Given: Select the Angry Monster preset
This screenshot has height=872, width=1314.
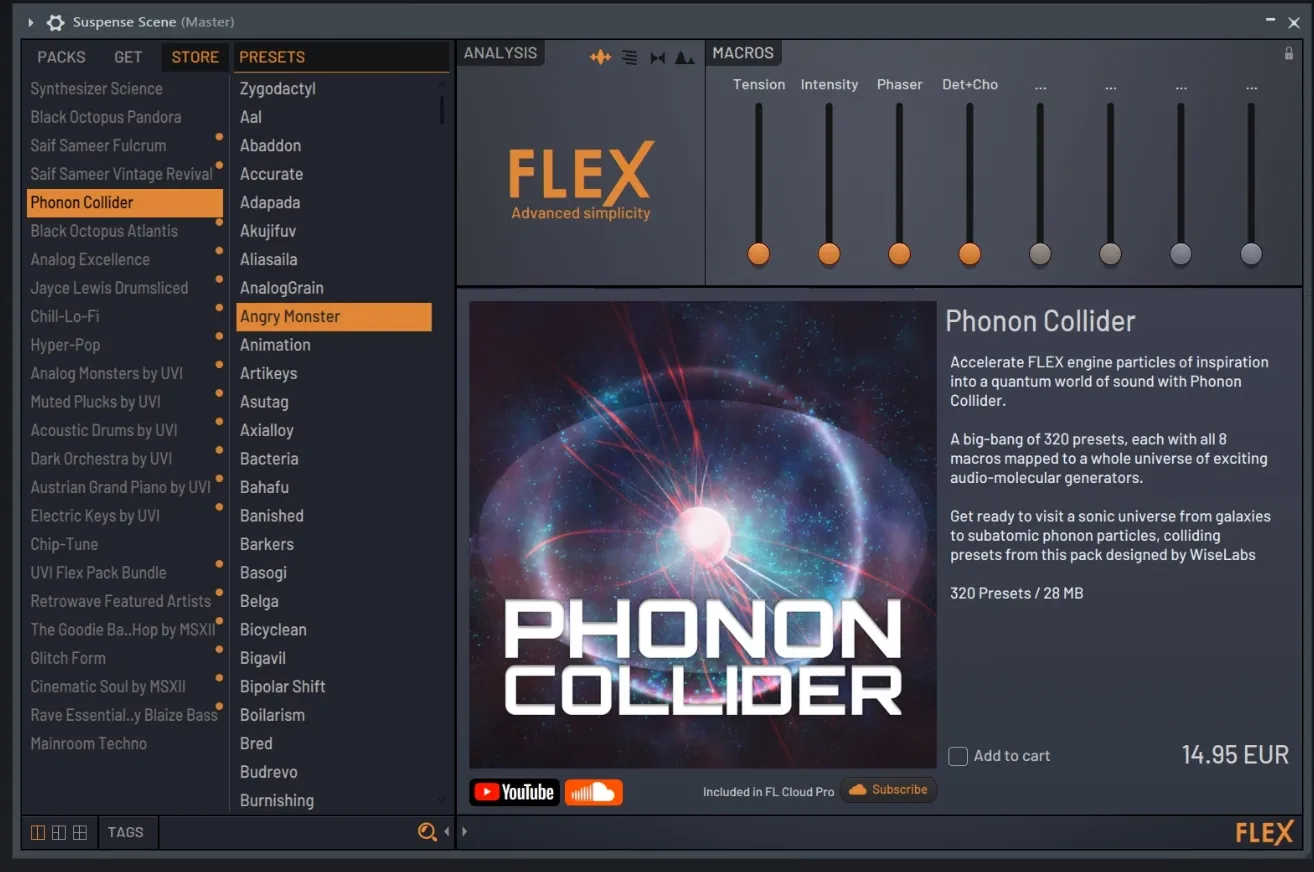Looking at the screenshot, I should pos(334,316).
